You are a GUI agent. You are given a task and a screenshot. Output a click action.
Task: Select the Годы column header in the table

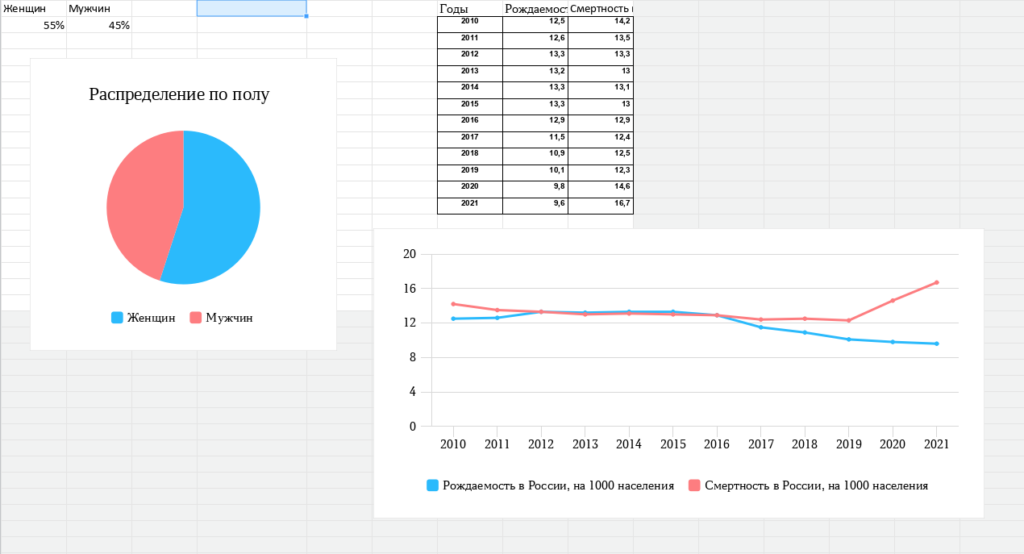[x=470, y=8]
